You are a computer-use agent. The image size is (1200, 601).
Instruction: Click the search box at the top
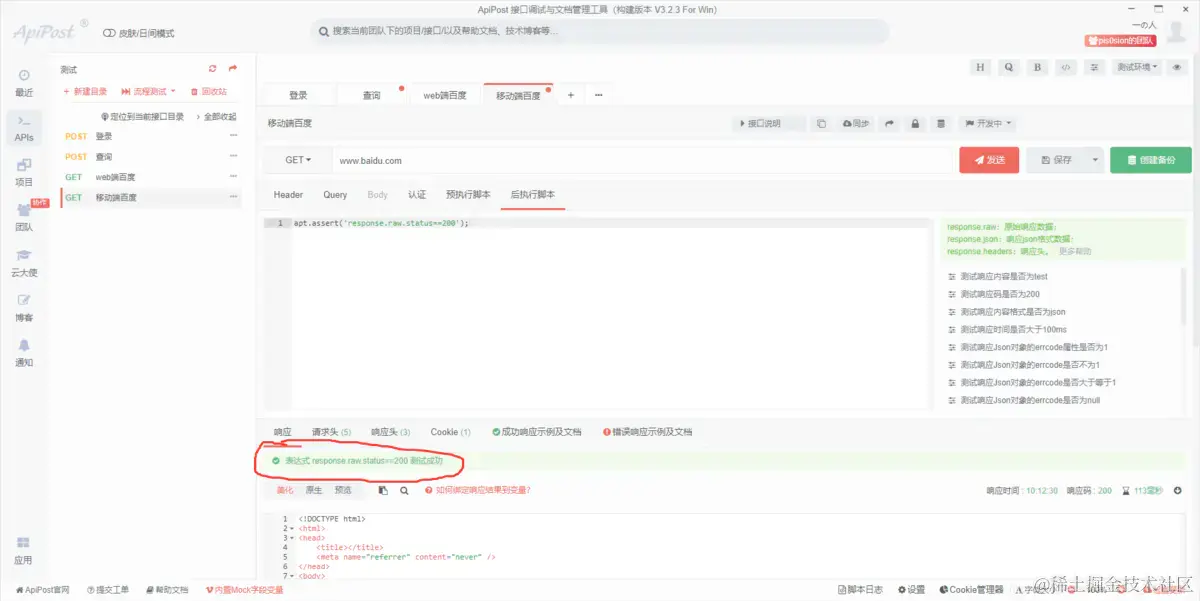point(600,32)
